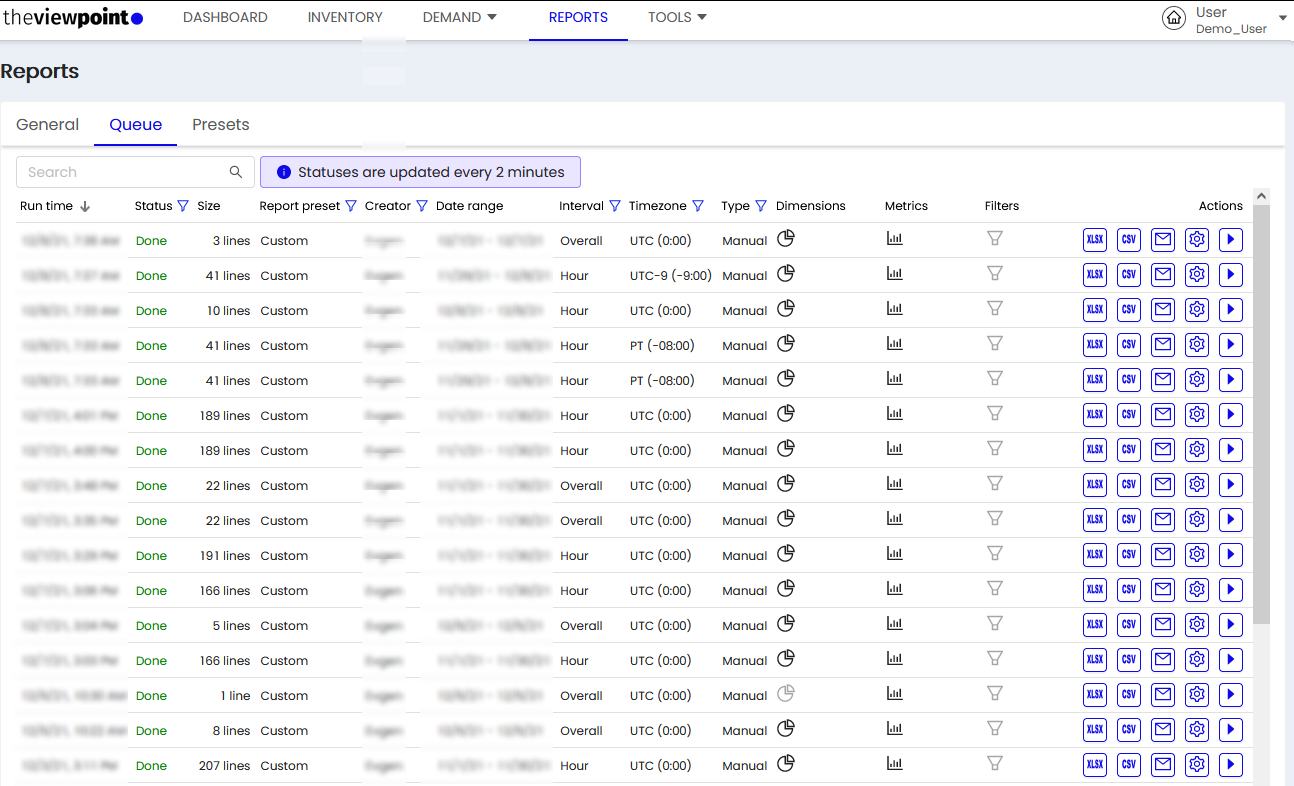This screenshot has width=1294, height=786.
Task: Show metrics of the 207 lines report
Action: pos(895,763)
